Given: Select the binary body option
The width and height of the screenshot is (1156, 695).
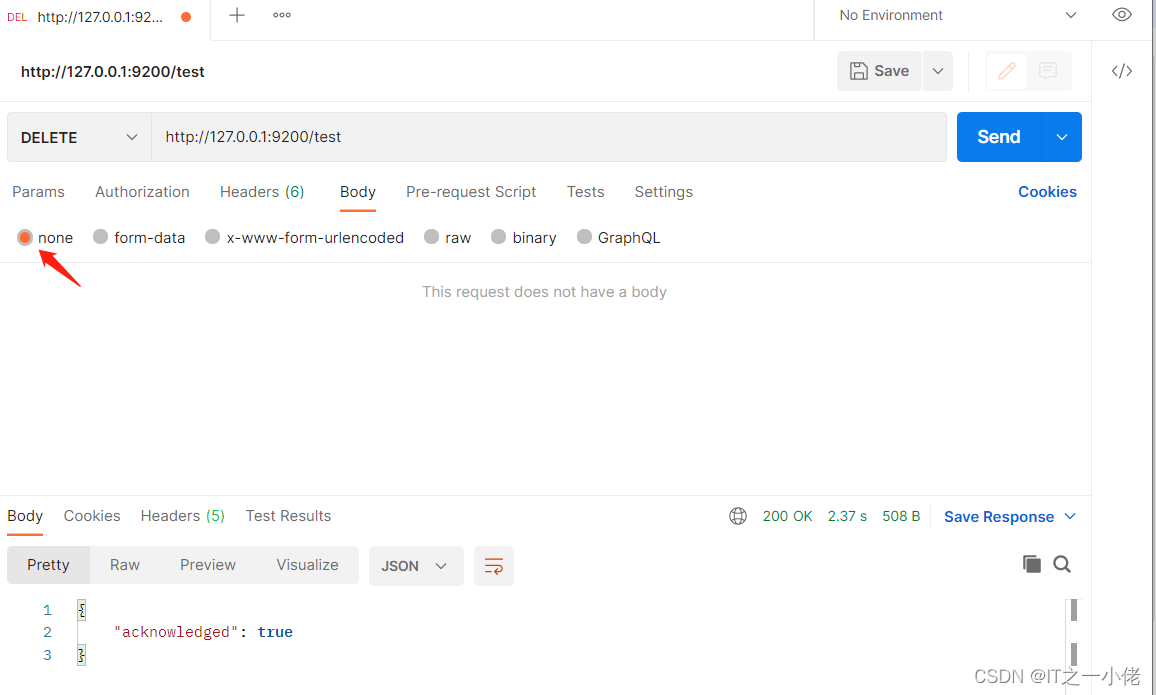Looking at the screenshot, I should (498, 237).
